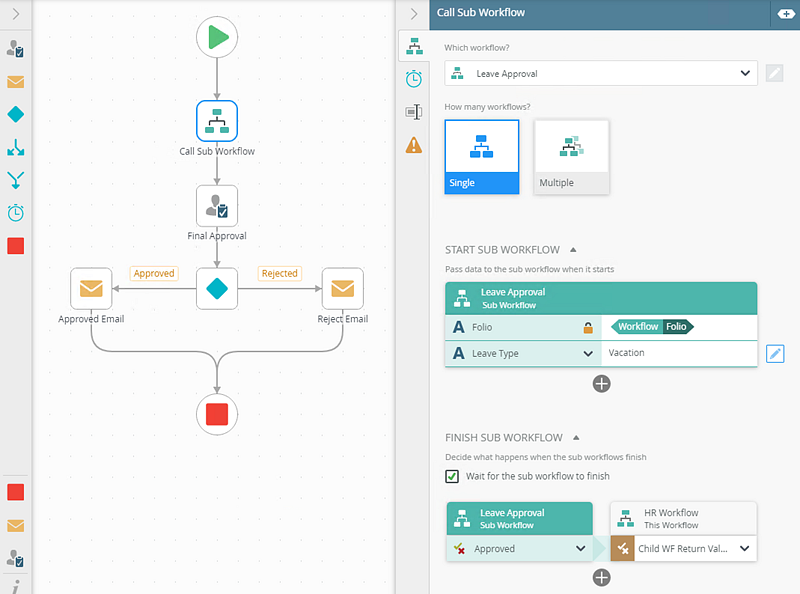Image resolution: width=800 pixels, height=594 pixels.
Task: Choose the Multiple workflows option
Action: pyautogui.click(x=571, y=156)
